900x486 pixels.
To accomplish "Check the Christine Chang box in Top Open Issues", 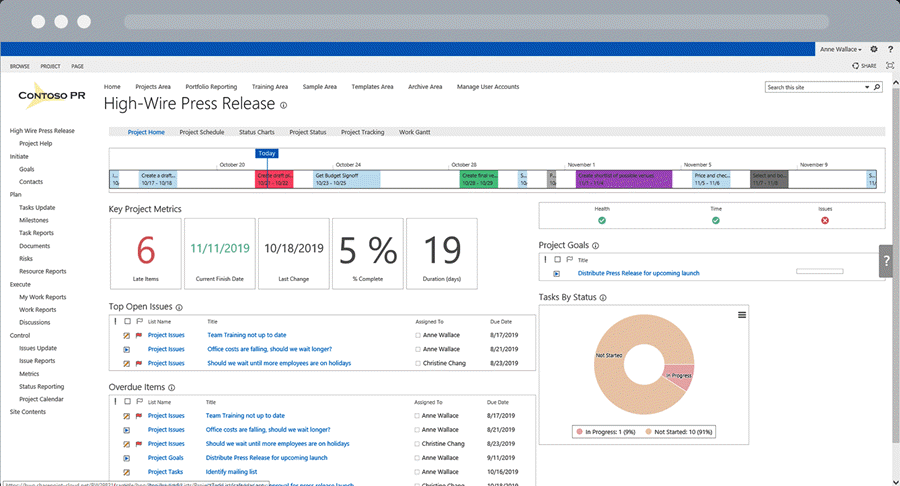I will point(418,364).
